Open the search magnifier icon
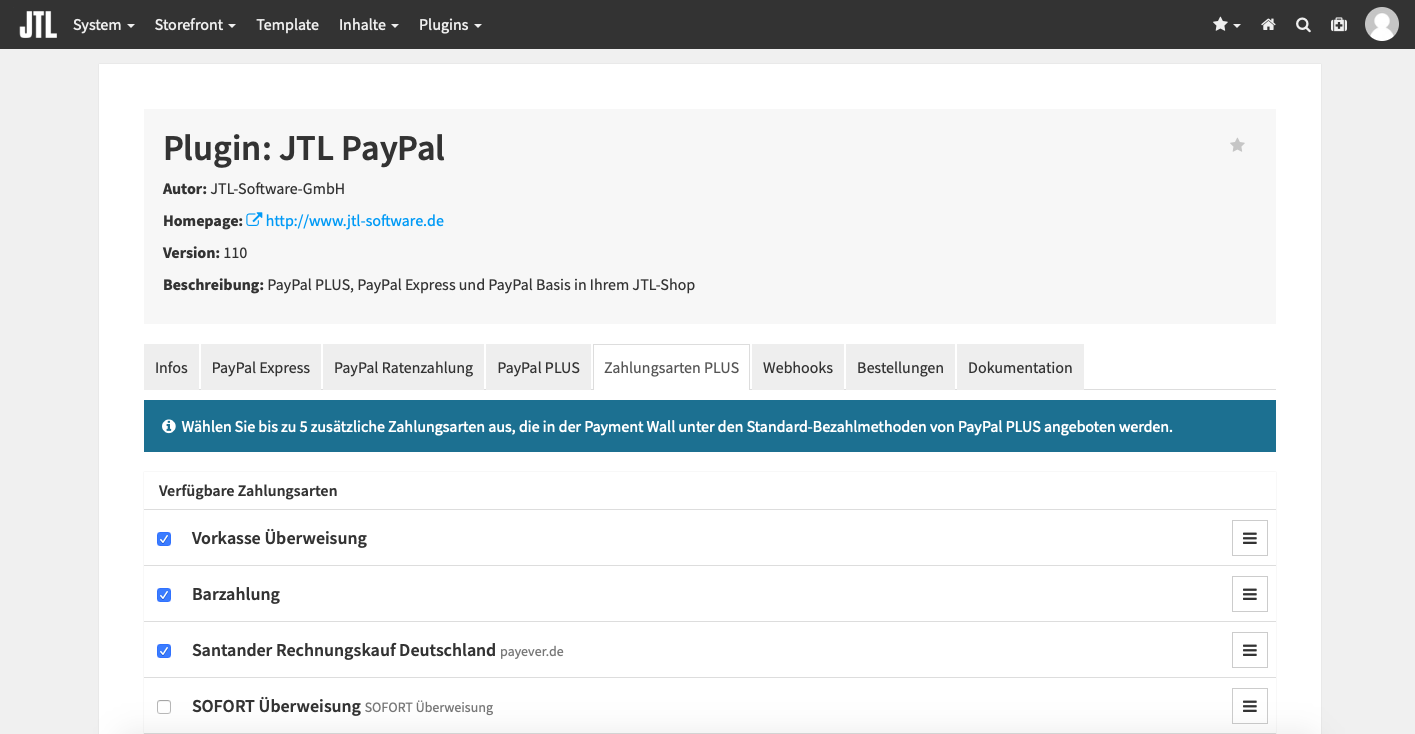 click(1303, 25)
